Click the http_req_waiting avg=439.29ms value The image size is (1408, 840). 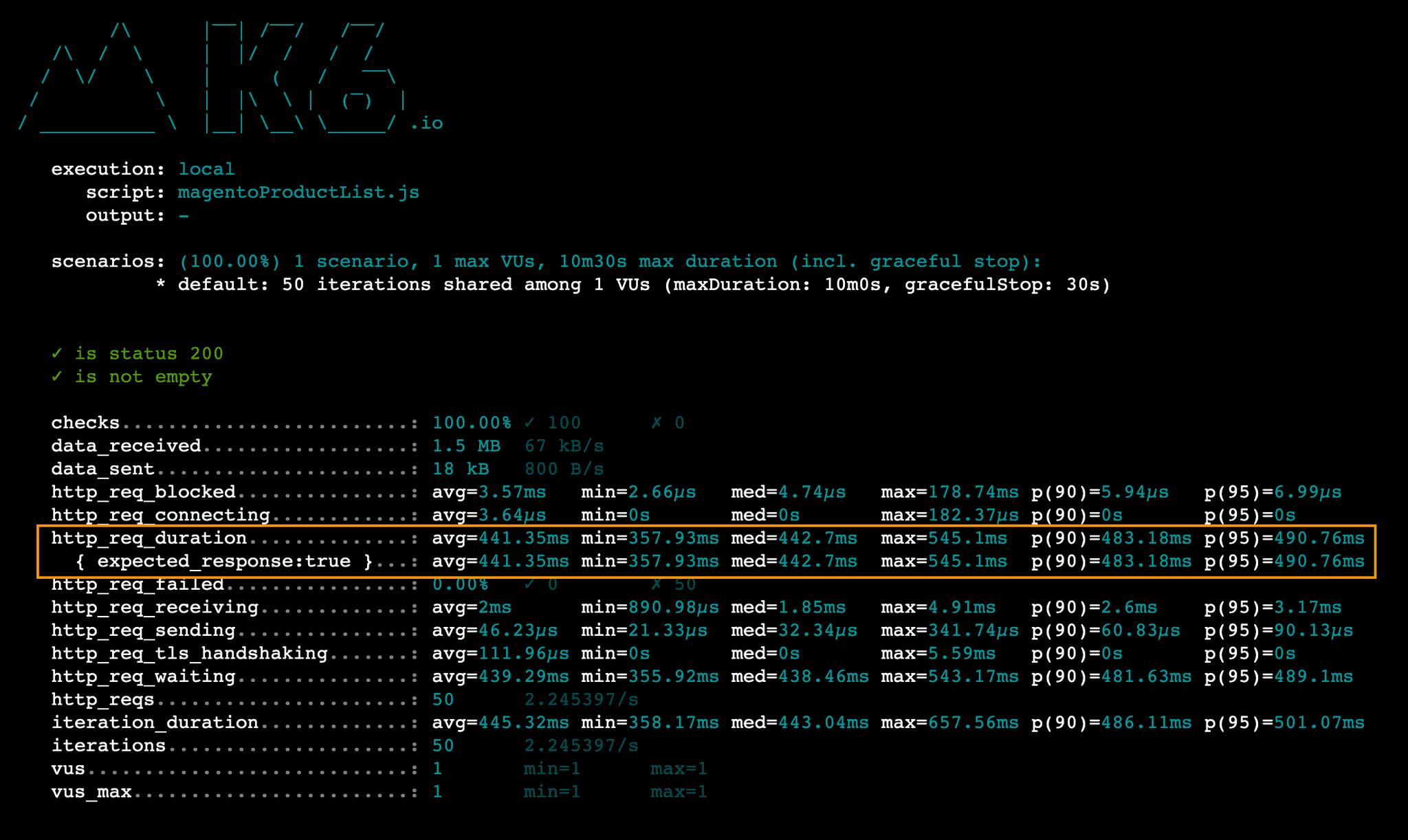pos(500,677)
